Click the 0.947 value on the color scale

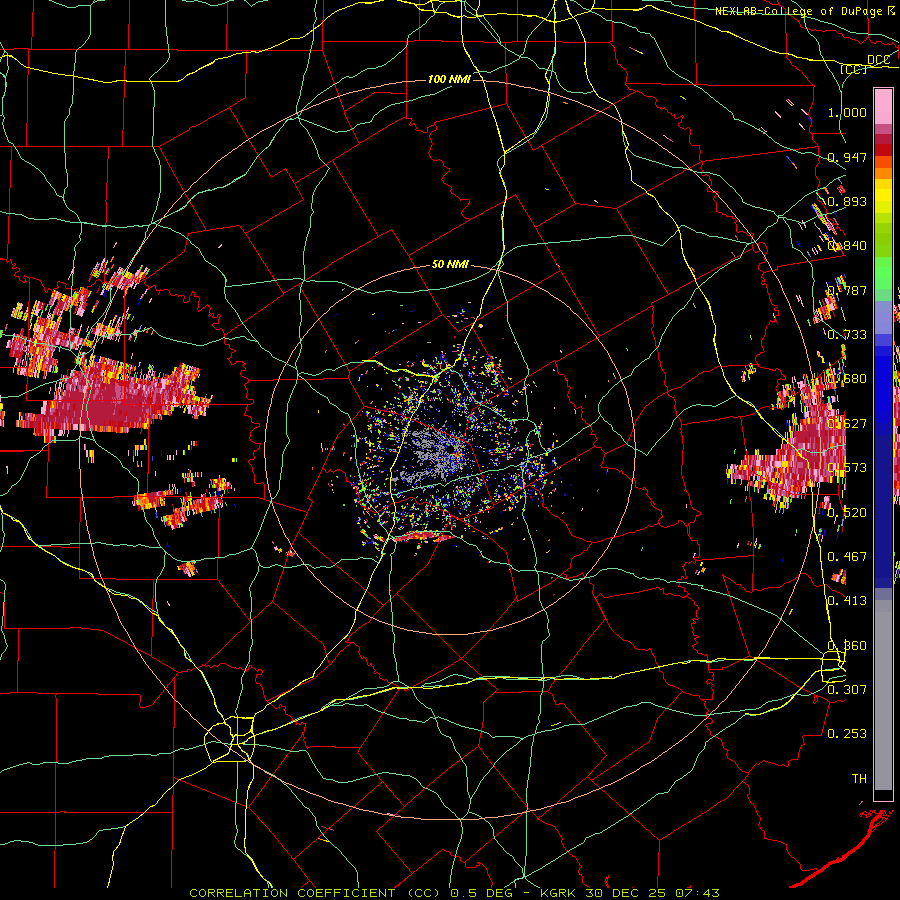coord(847,157)
